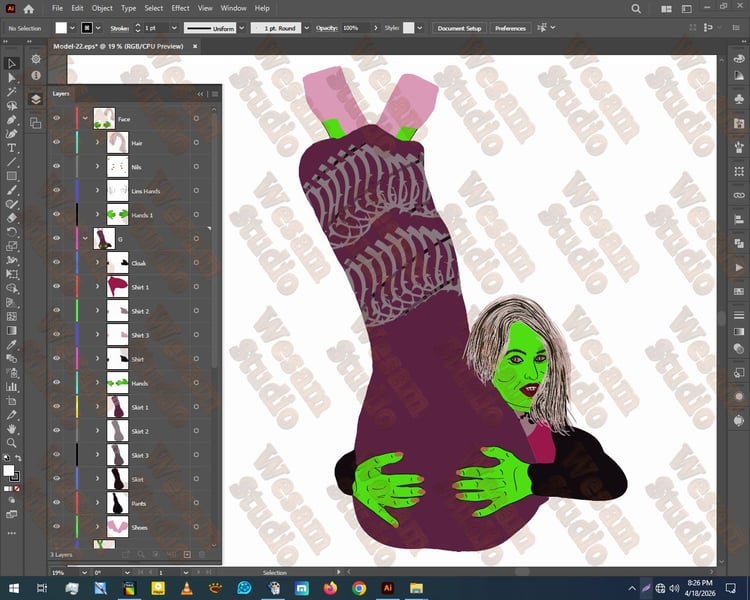Hide the Shoes layer
750x600 pixels.
(56, 526)
